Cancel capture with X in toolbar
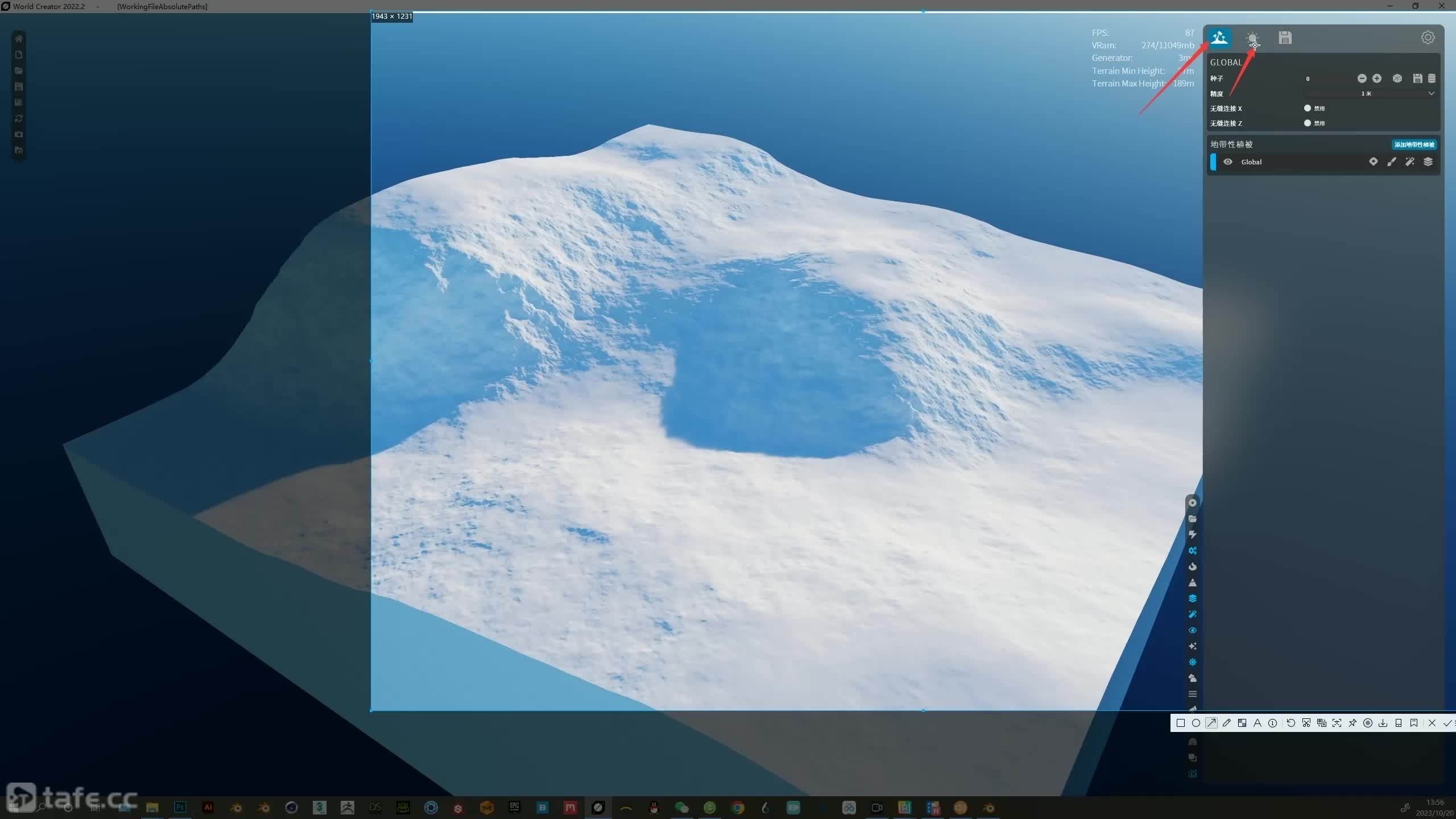The image size is (1456, 819). 1432,723
